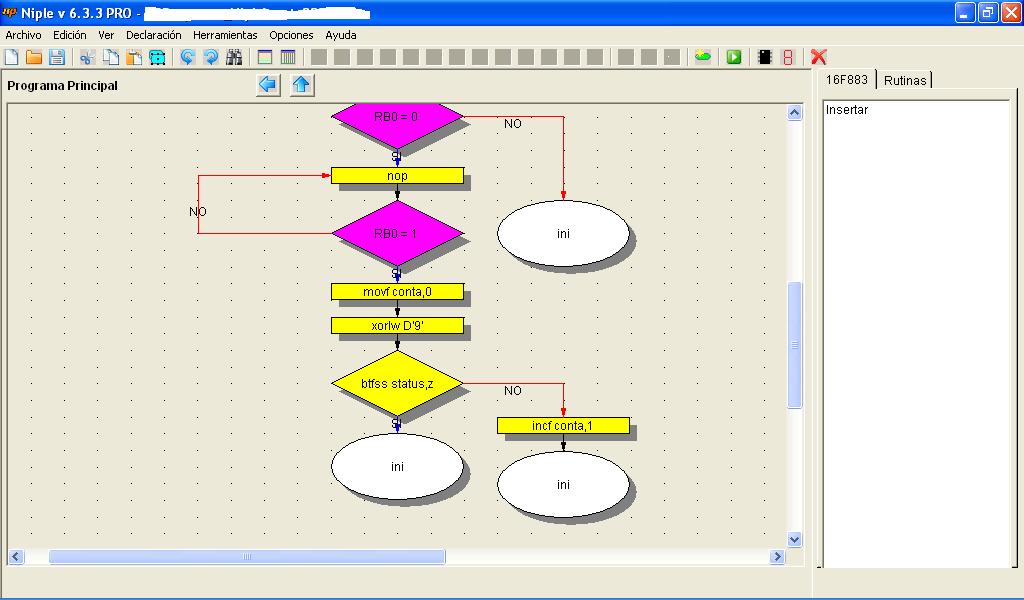The height and width of the screenshot is (600, 1024).
Task: Click the red seven-segment display icon
Action: pos(788,57)
